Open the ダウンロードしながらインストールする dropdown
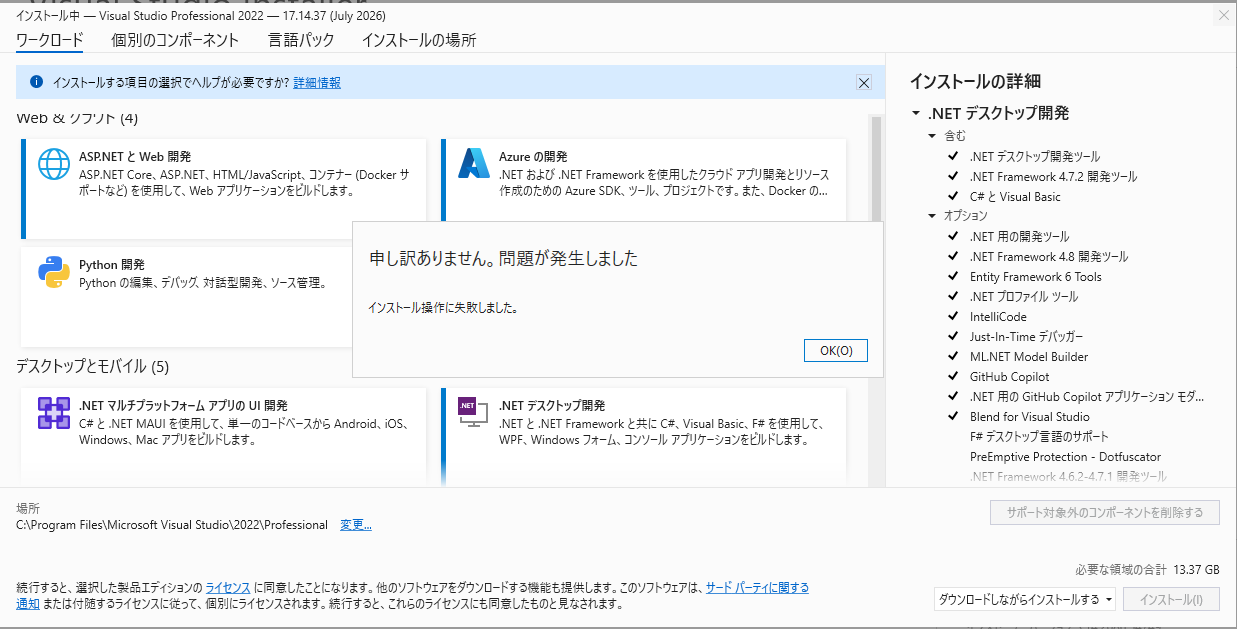The width and height of the screenshot is (1237, 629). (x=1026, y=600)
